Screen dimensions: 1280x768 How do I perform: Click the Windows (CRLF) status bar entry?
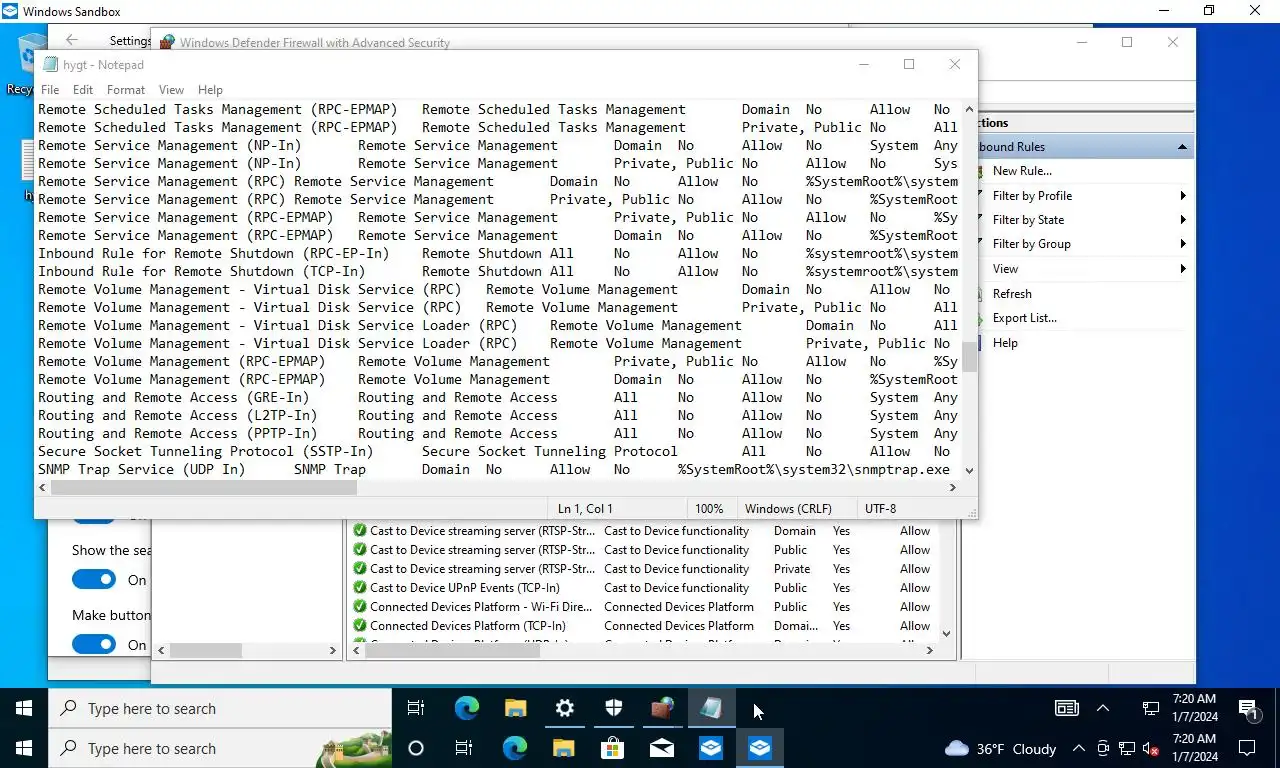(x=789, y=508)
